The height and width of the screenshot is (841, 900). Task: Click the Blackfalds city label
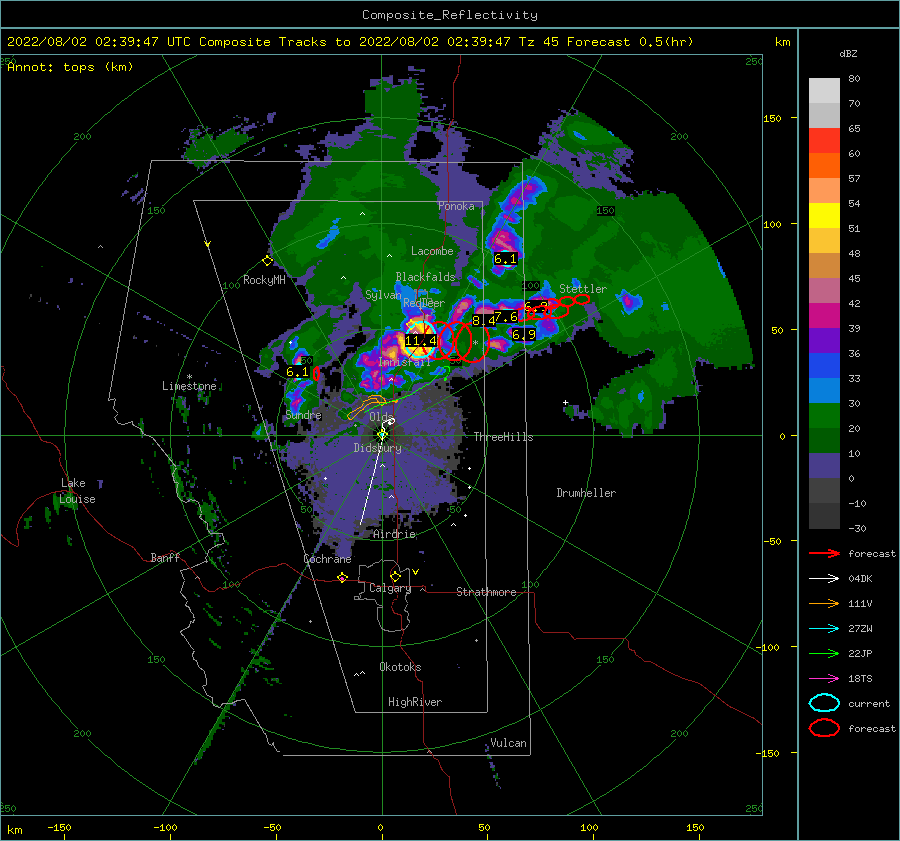(x=425, y=277)
